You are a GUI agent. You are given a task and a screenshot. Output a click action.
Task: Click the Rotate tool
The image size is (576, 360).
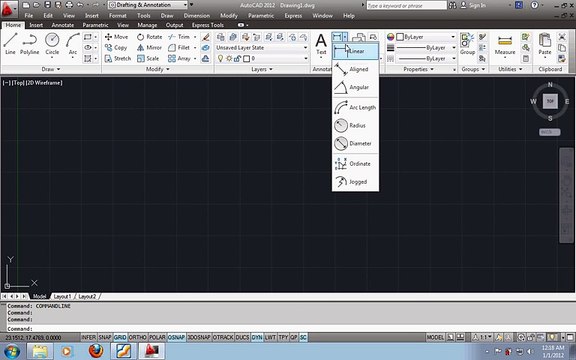pyautogui.click(x=150, y=37)
